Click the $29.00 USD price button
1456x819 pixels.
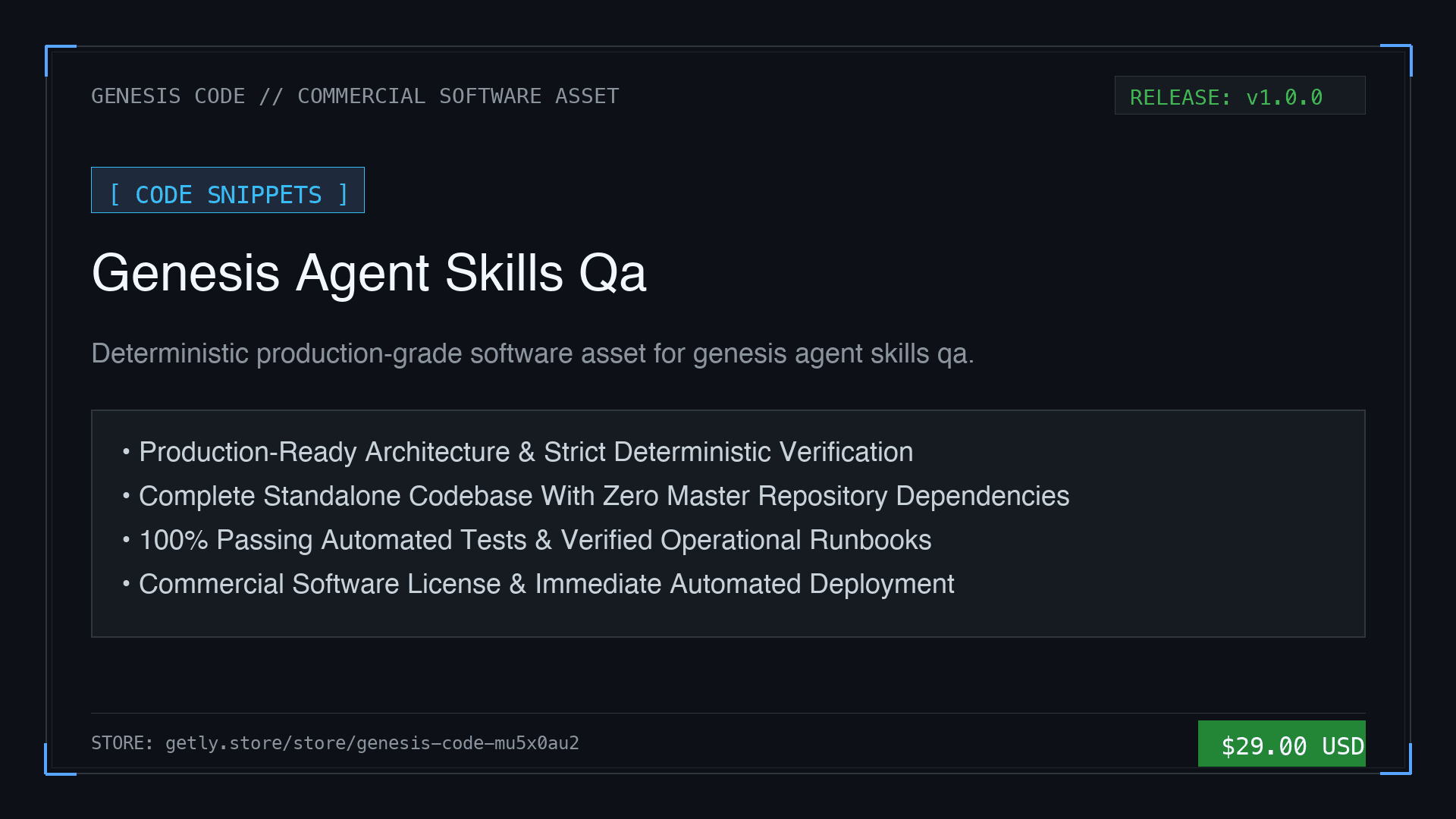tap(1282, 743)
